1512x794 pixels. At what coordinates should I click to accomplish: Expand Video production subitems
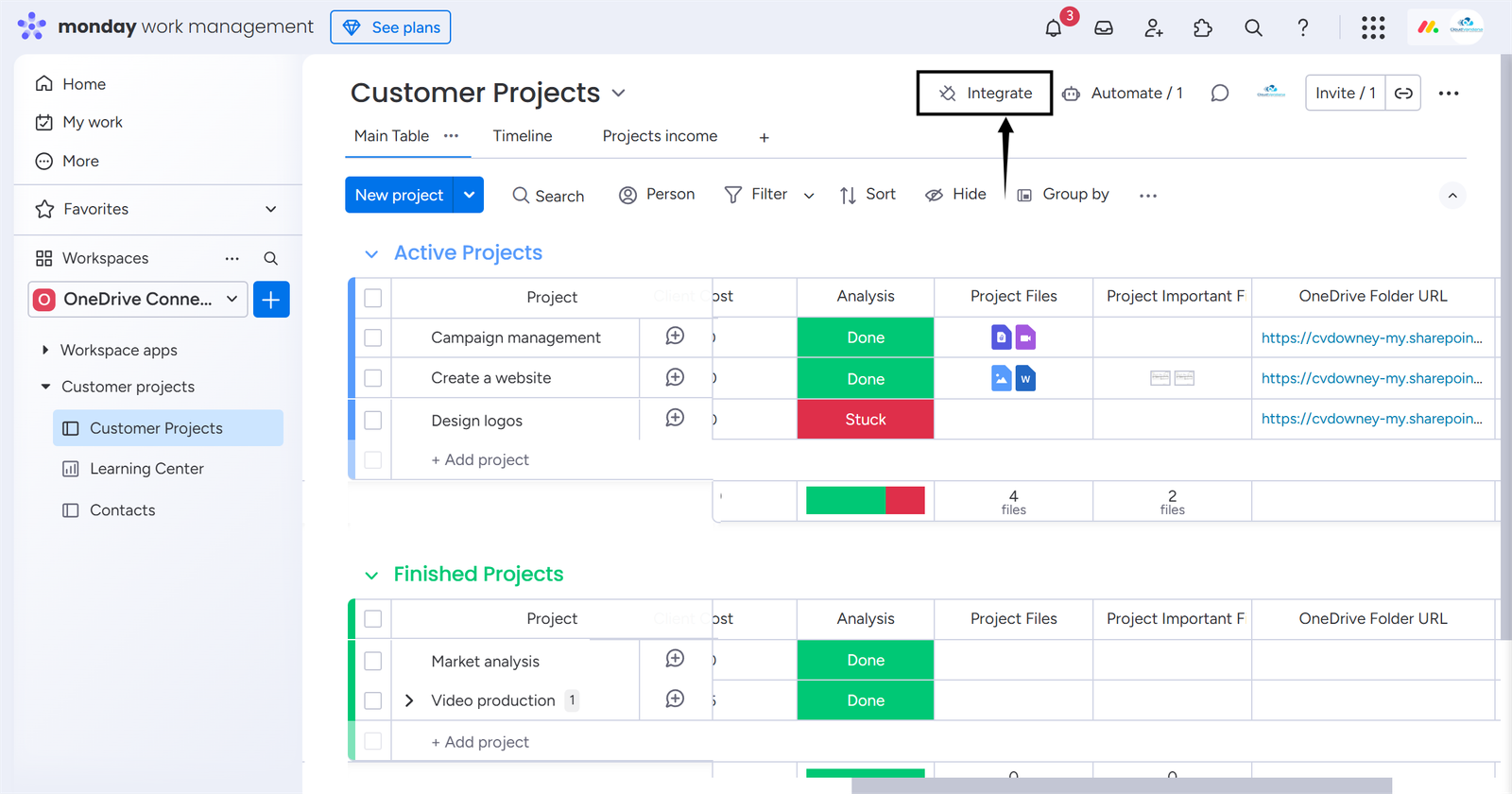pos(409,700)
